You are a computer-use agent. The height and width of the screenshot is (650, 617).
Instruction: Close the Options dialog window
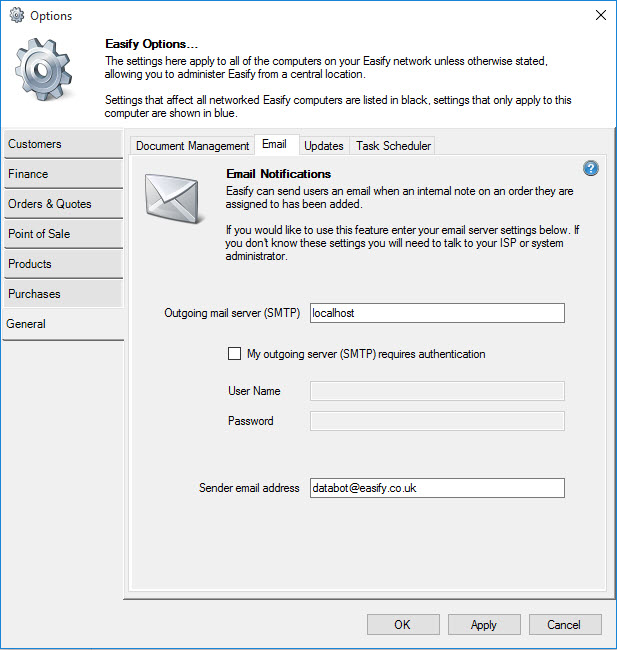click(x=600, y=15)
